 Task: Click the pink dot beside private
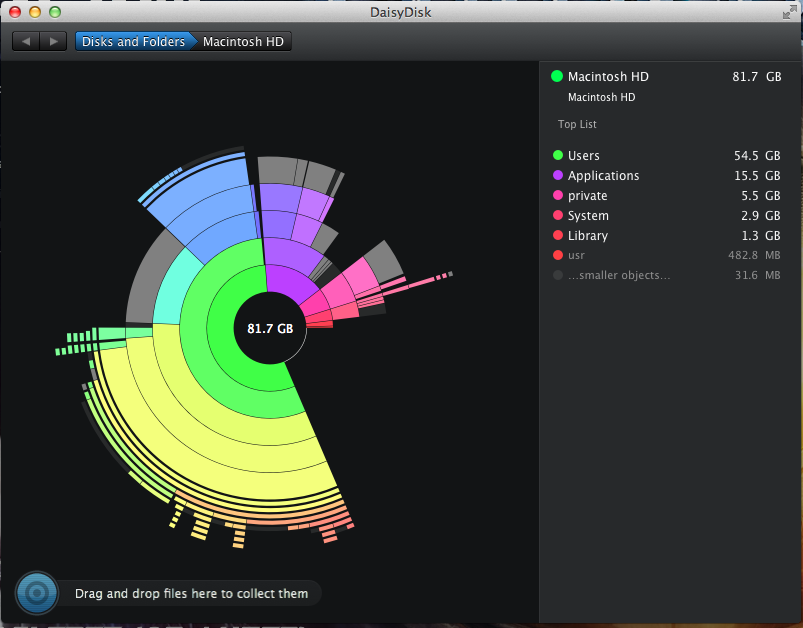coord(558,195)
